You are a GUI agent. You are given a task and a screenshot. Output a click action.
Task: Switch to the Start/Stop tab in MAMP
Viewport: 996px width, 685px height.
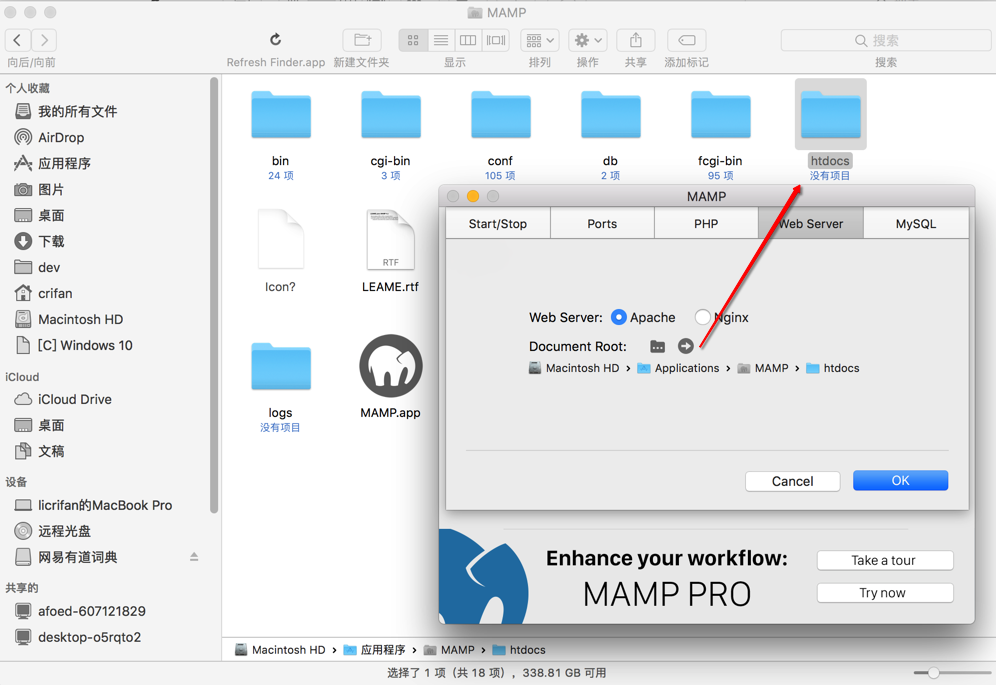point(498,224)
